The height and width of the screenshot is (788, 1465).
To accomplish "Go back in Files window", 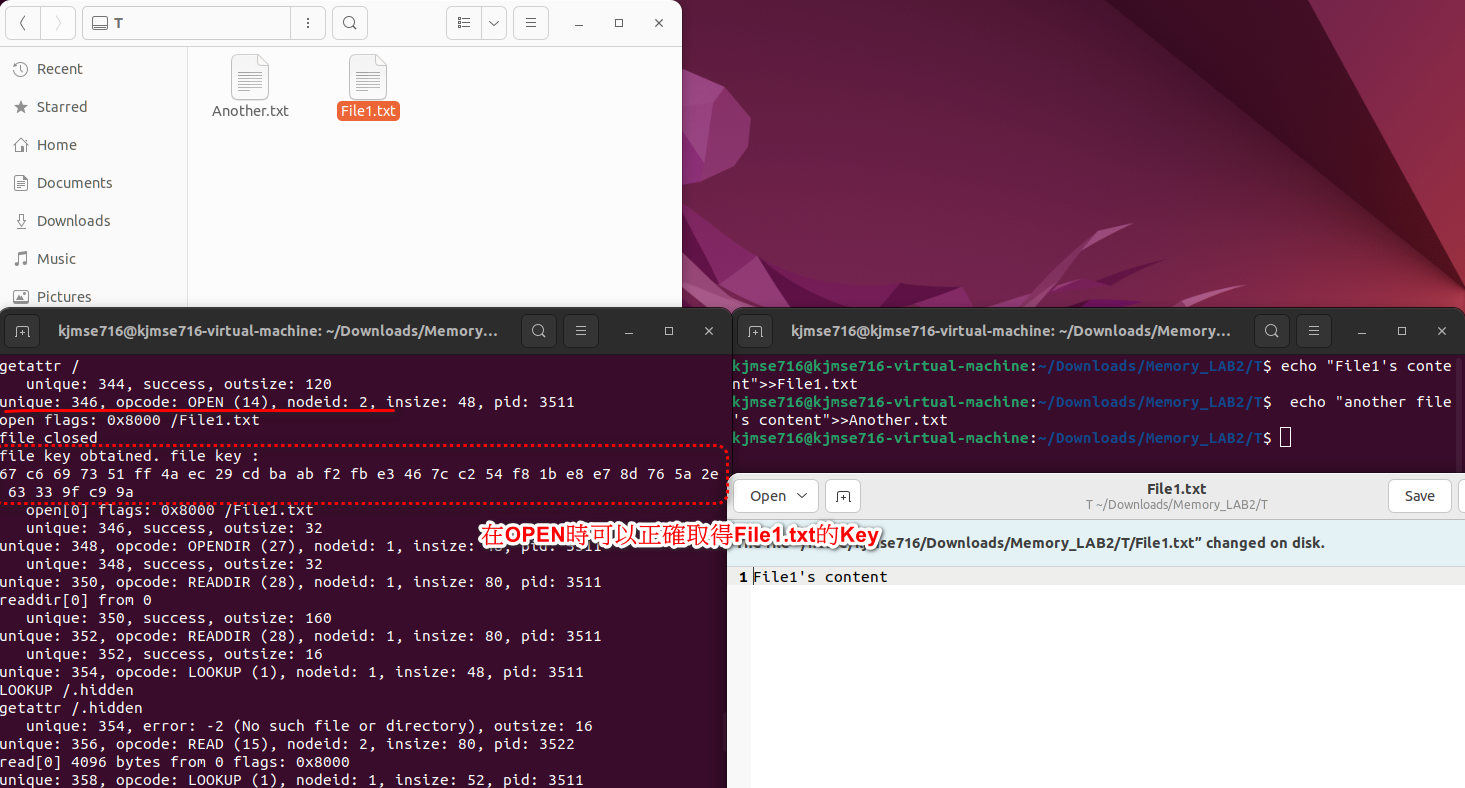I will pos(23,22).
